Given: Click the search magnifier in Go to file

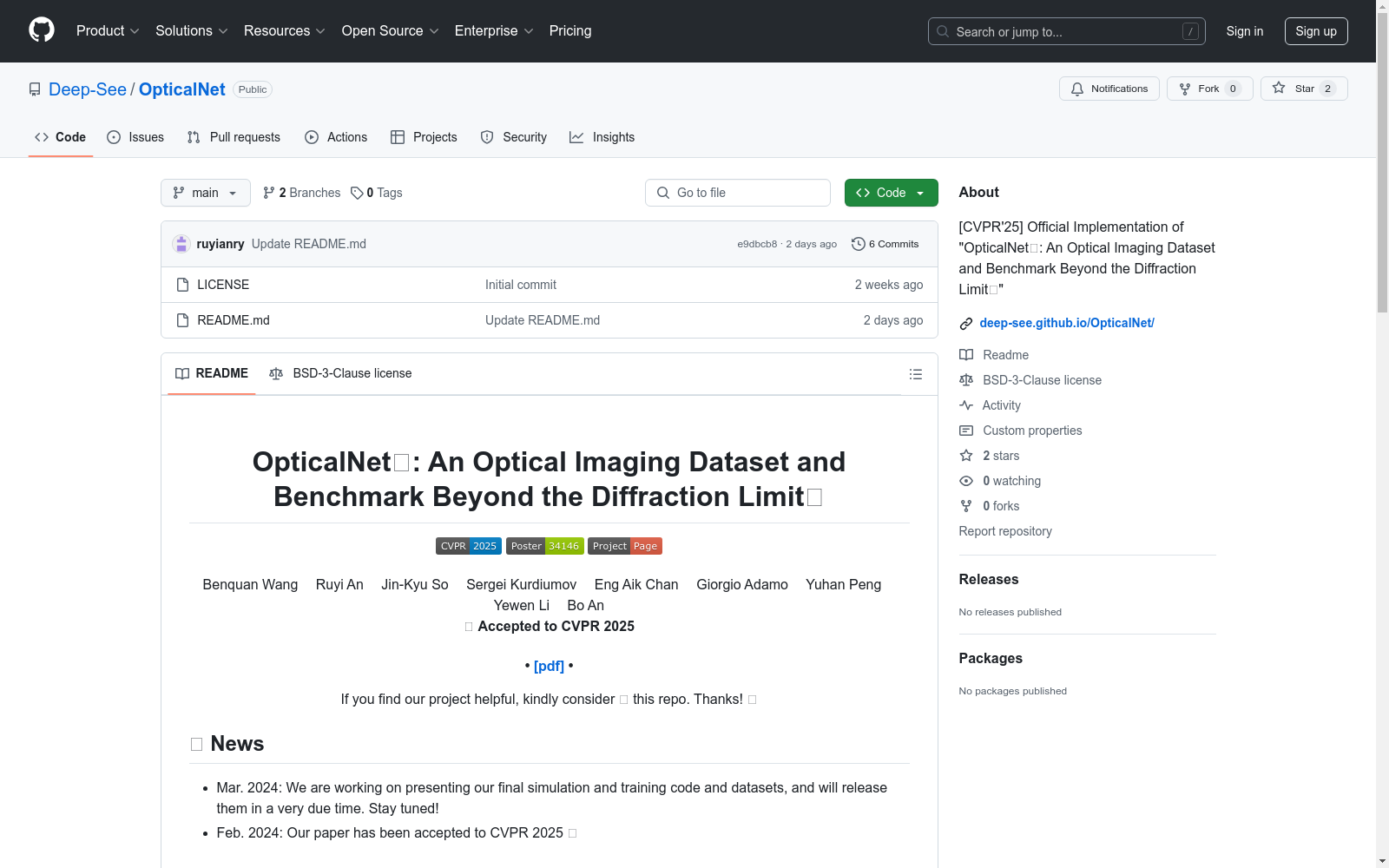Looking at the screenshot, I should (x=663, y=193).
